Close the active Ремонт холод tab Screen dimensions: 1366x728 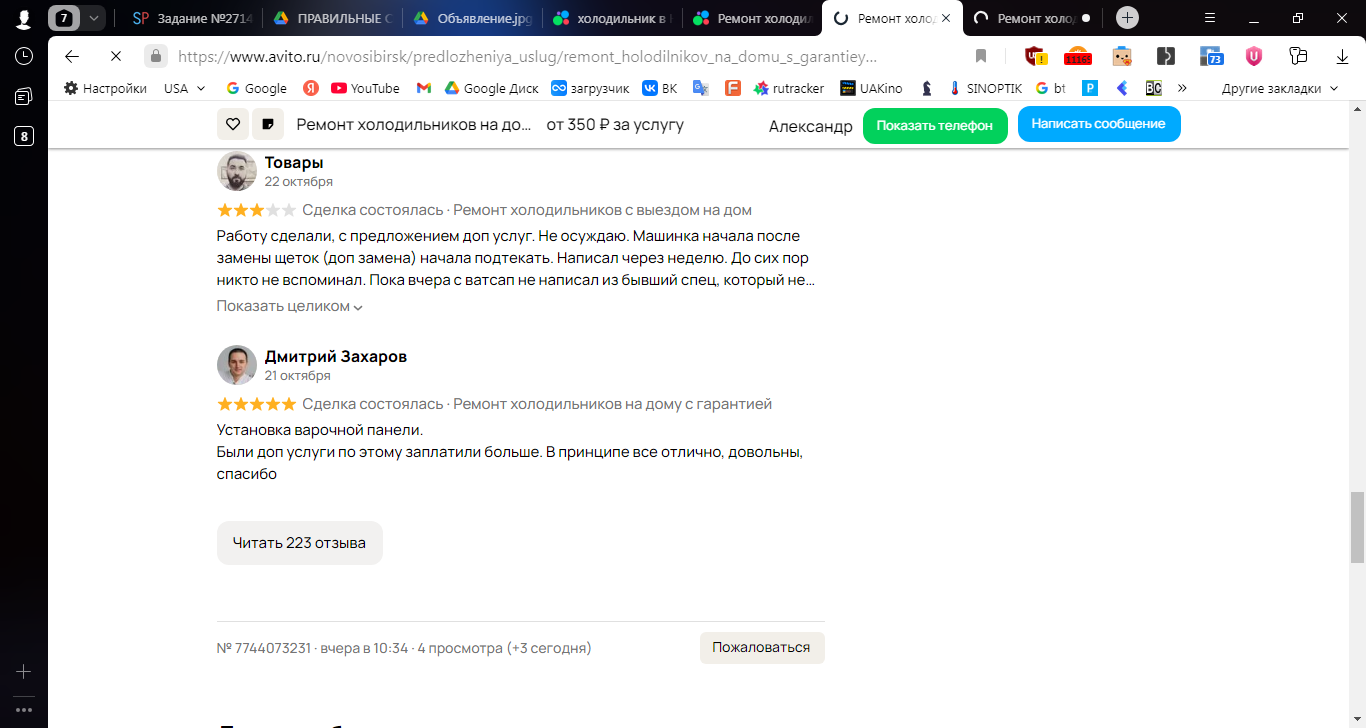[x=944, y=17]
